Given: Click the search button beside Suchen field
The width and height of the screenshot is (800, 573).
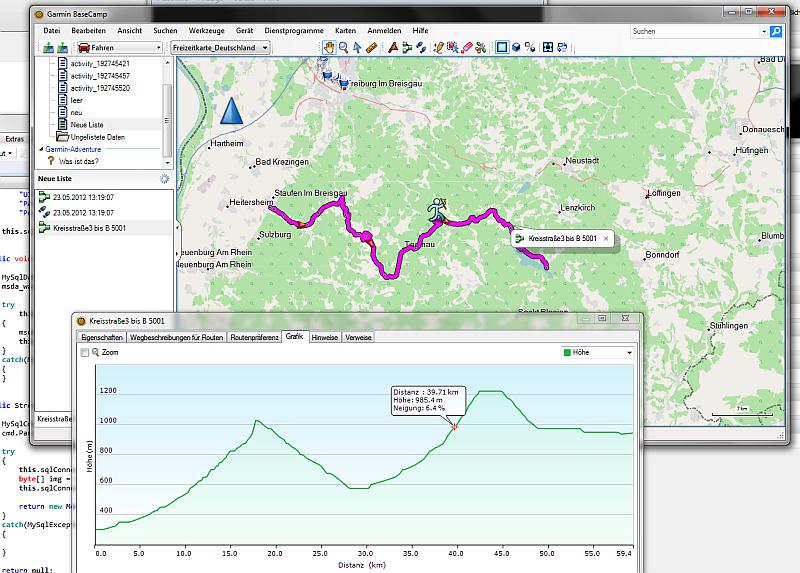Looking at the screenshot, I should (776, 32).
